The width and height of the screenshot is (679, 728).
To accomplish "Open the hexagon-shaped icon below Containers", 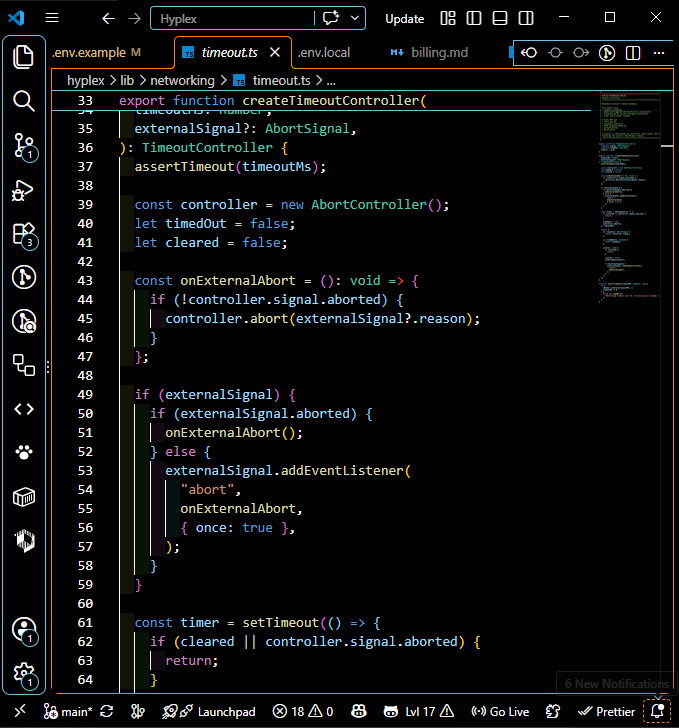I will pyautogui.click(x=25, y=540).
